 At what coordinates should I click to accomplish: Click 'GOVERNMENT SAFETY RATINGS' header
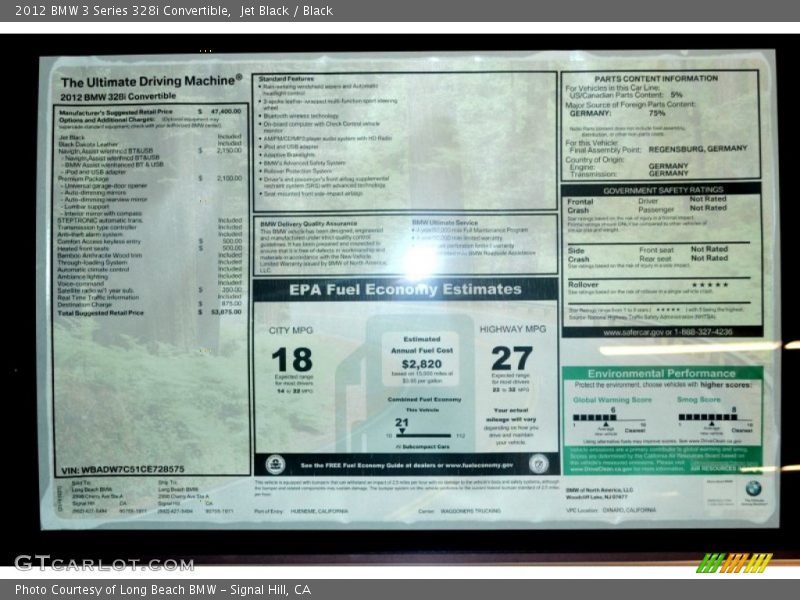click(x=663, y=190)
